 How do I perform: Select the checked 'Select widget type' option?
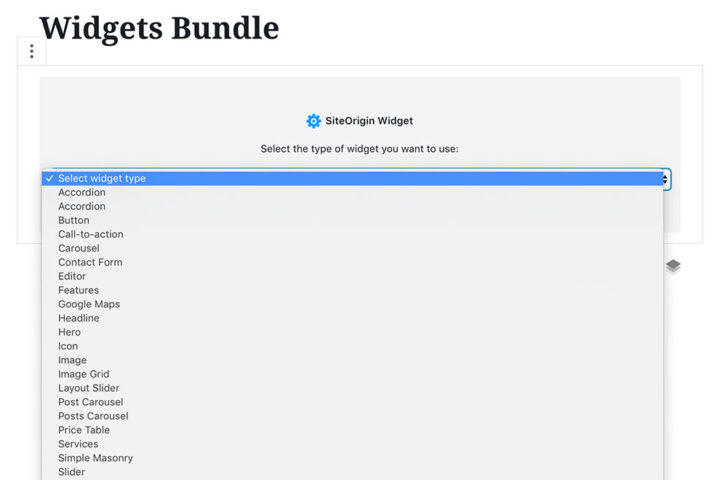[x=101, y=178]
